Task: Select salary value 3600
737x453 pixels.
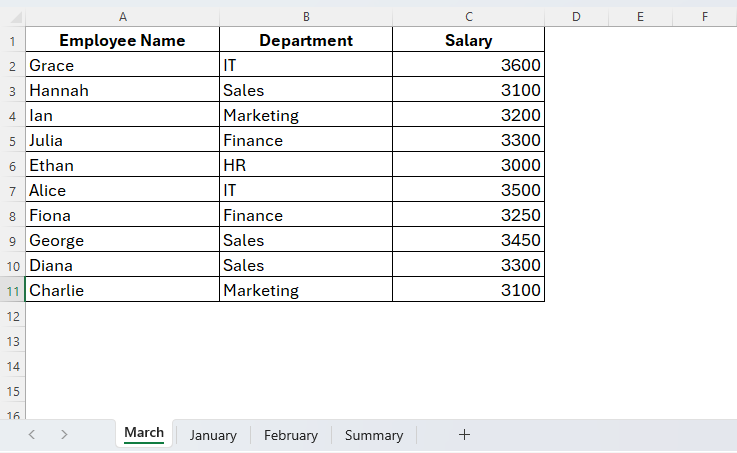Action: (x=469, y=65)
